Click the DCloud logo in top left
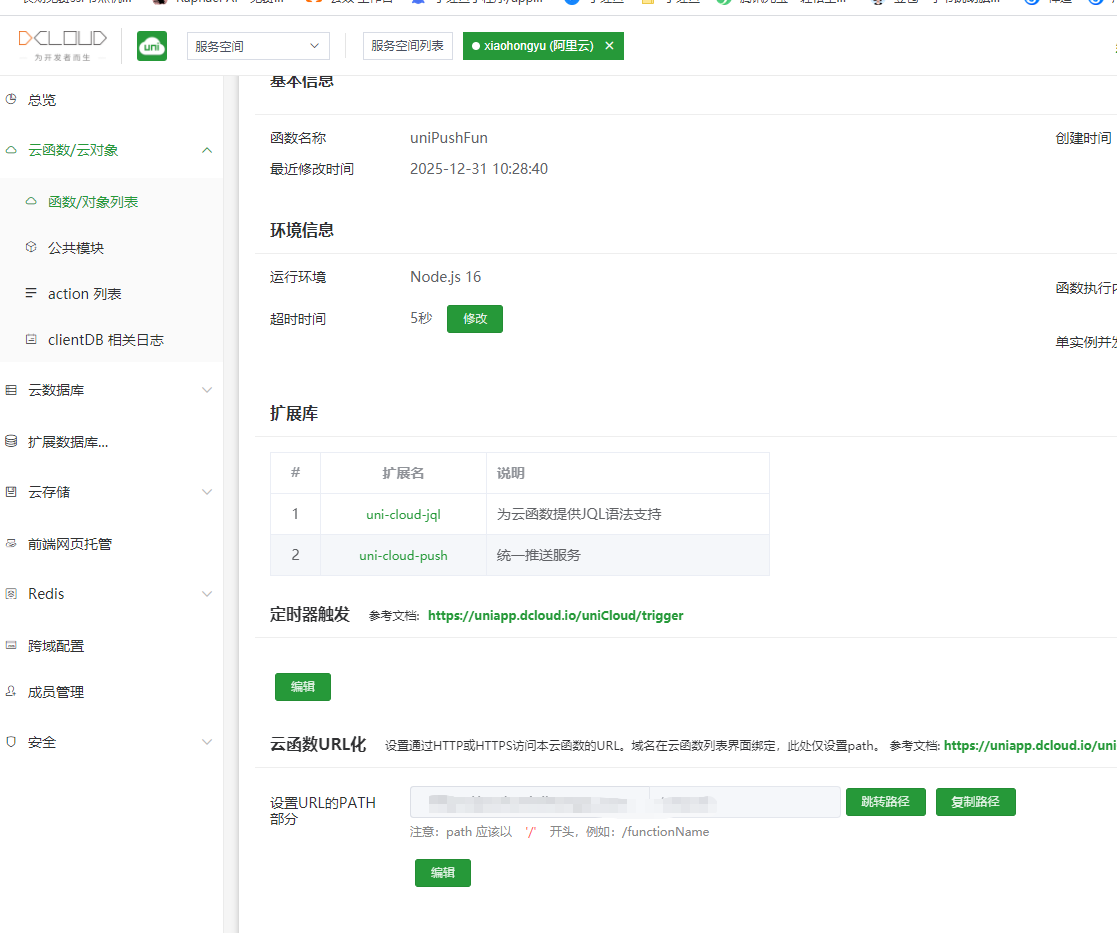 [62, 47]
